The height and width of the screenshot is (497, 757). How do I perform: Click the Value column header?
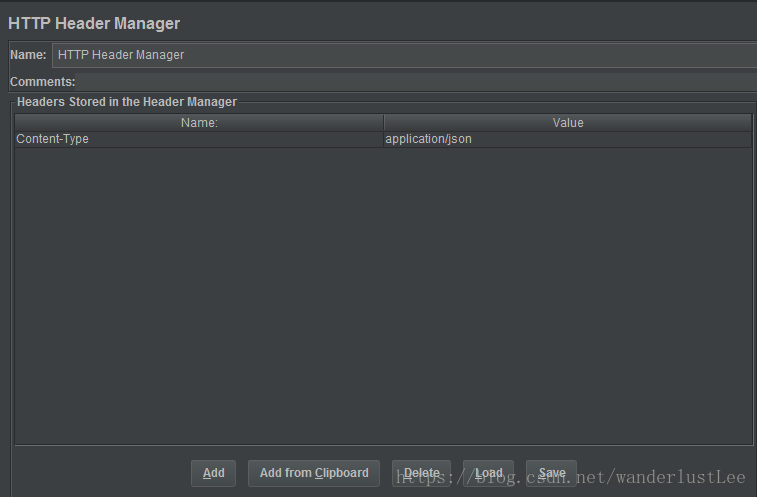[x=568, y=123]
